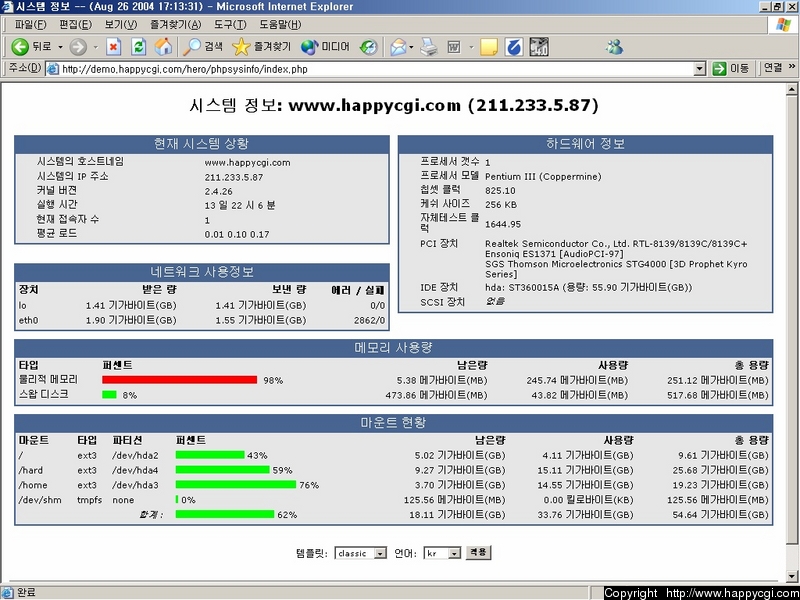Click the tmpfs type cell

pos(88,500)
